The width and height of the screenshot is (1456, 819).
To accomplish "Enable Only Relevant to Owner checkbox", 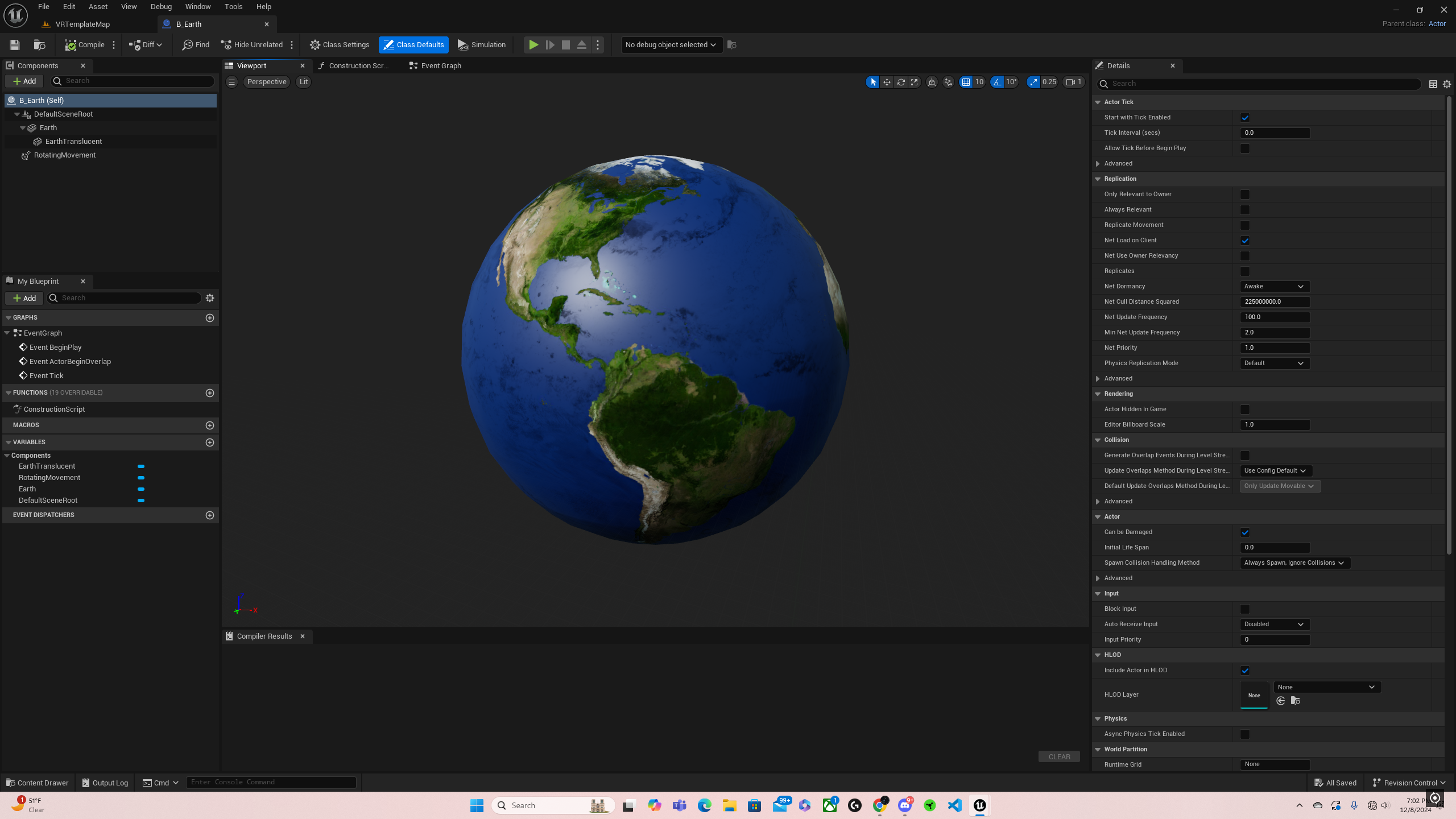I will (1245, 195).
